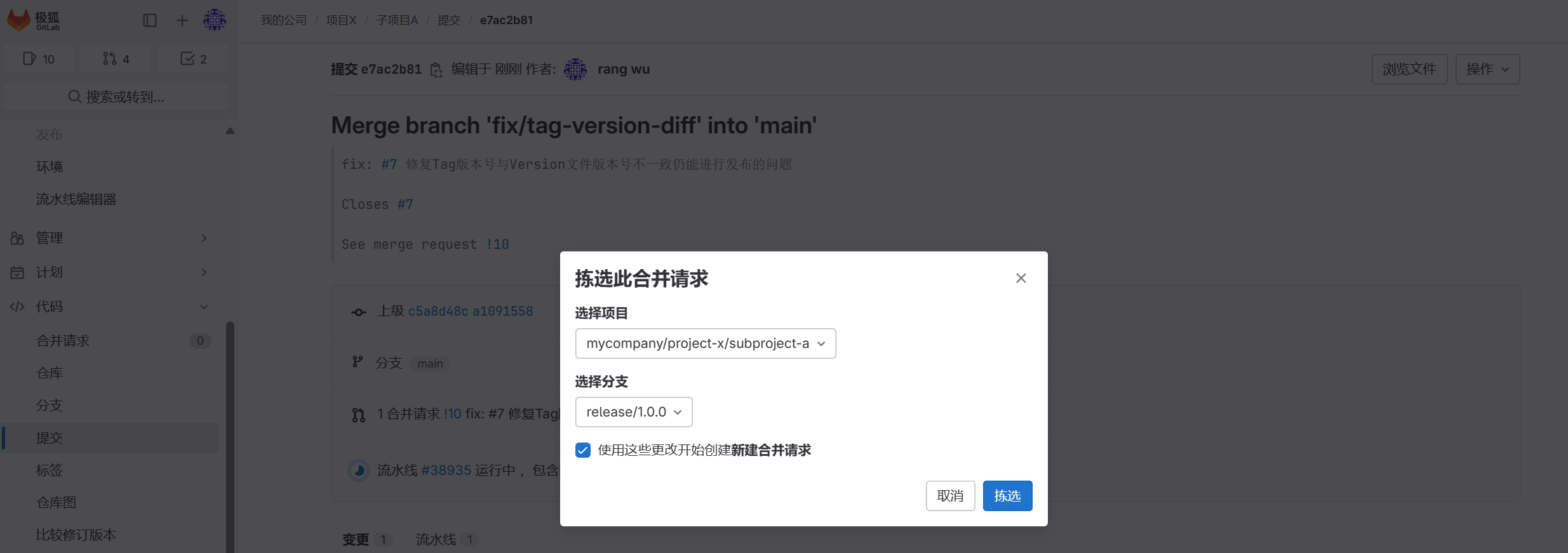Click the 取消 cancel button
1568x553 pixels.
[x=950, y=496]
